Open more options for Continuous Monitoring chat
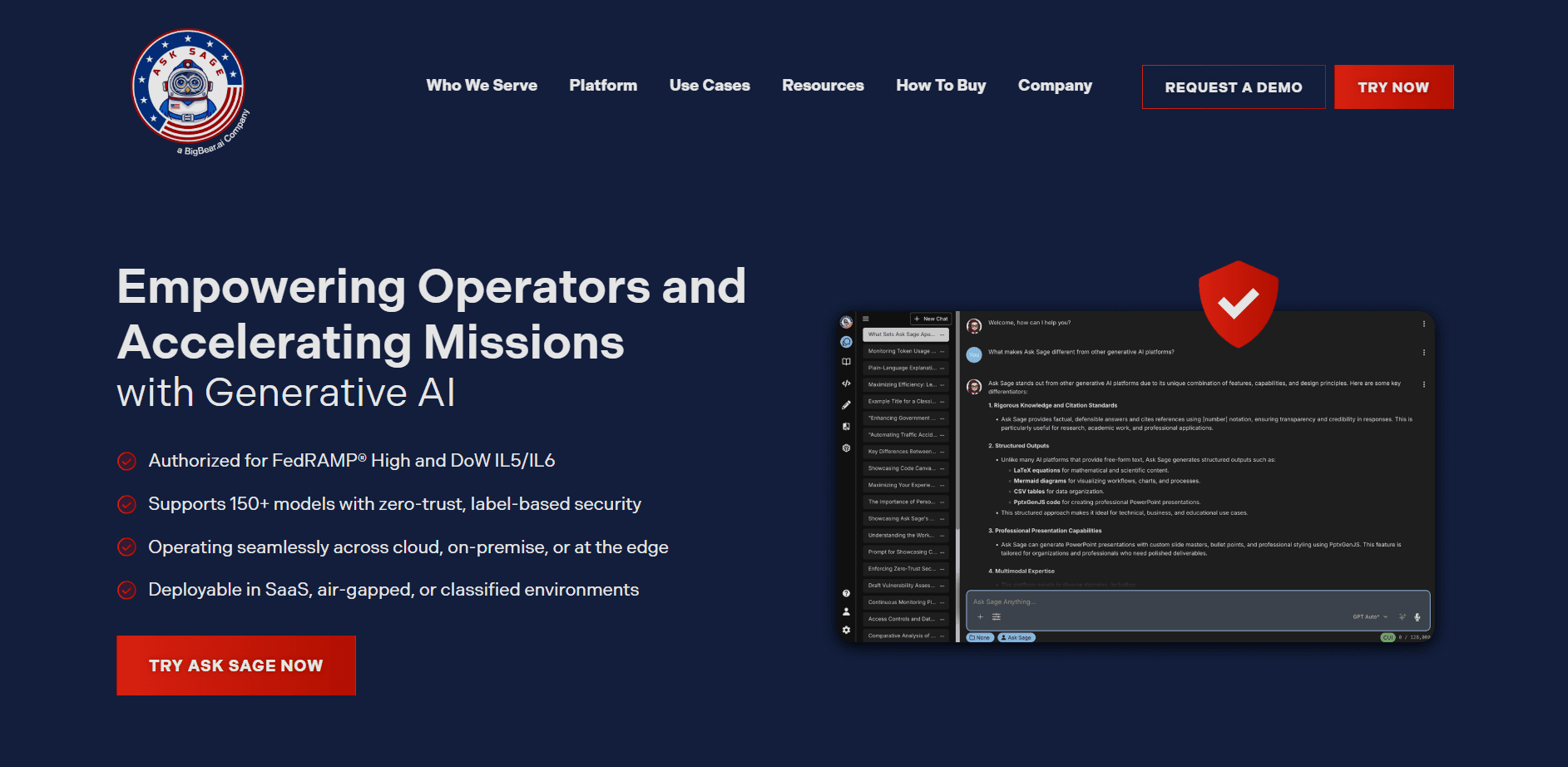The image size is (1568, 767). [942, 602]
